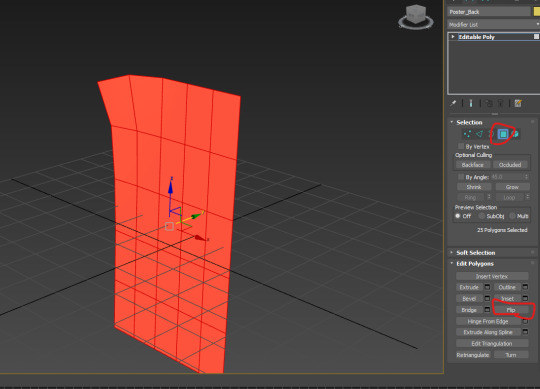Click the red X axis gizmo arrow
Screen dimensions: 540x389
point(200,238)
